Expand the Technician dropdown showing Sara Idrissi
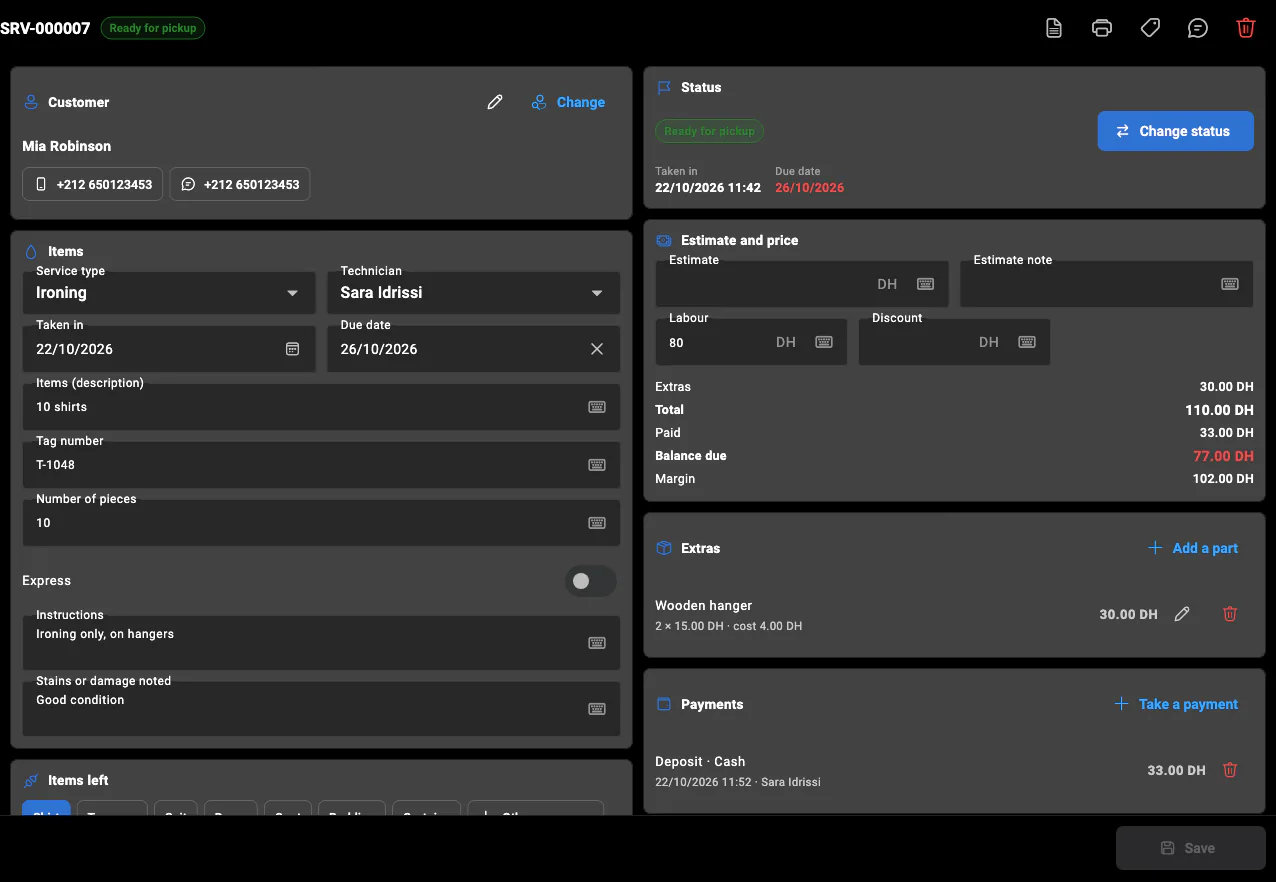This screenshot has height=882, width=1276. coord(474,293)
